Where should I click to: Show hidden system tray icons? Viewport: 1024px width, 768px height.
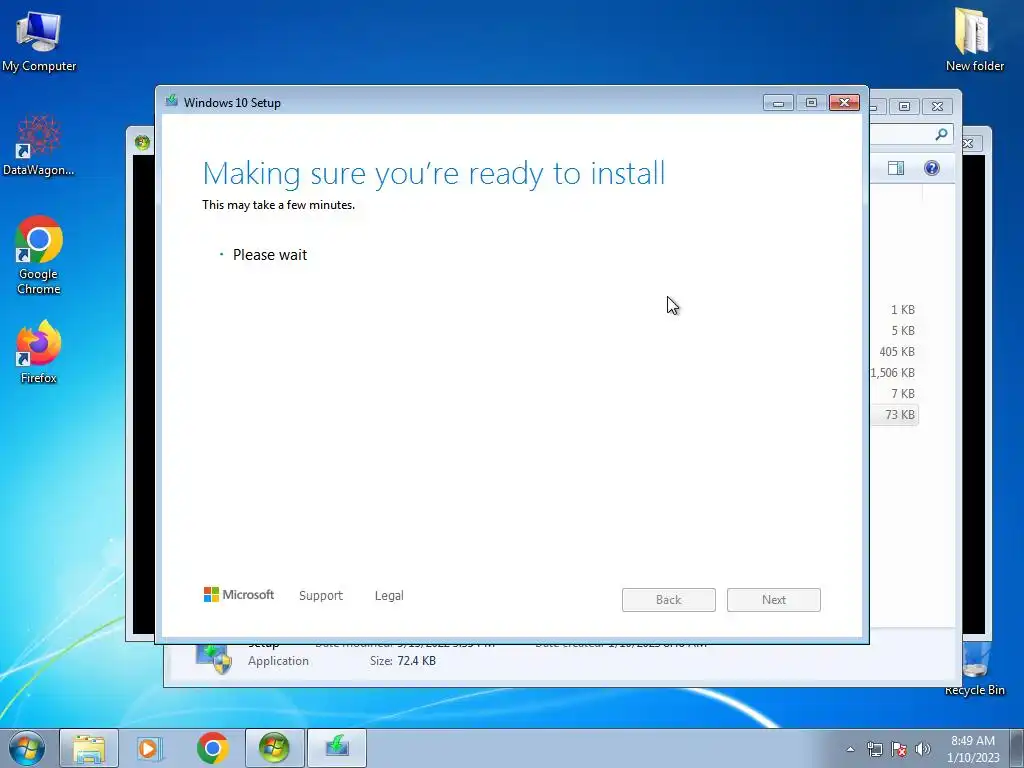850,749
